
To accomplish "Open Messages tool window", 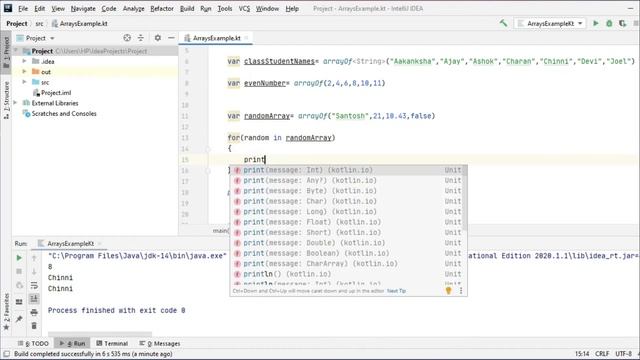I will (160, 343).
